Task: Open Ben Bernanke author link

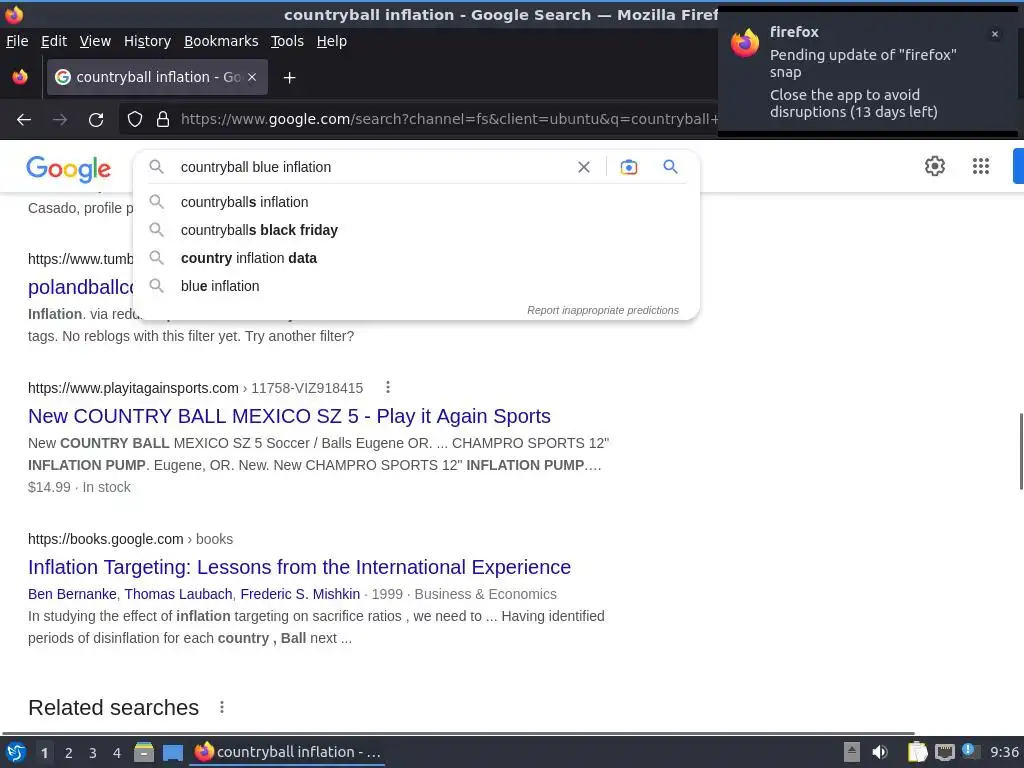Action: [72, 594]
